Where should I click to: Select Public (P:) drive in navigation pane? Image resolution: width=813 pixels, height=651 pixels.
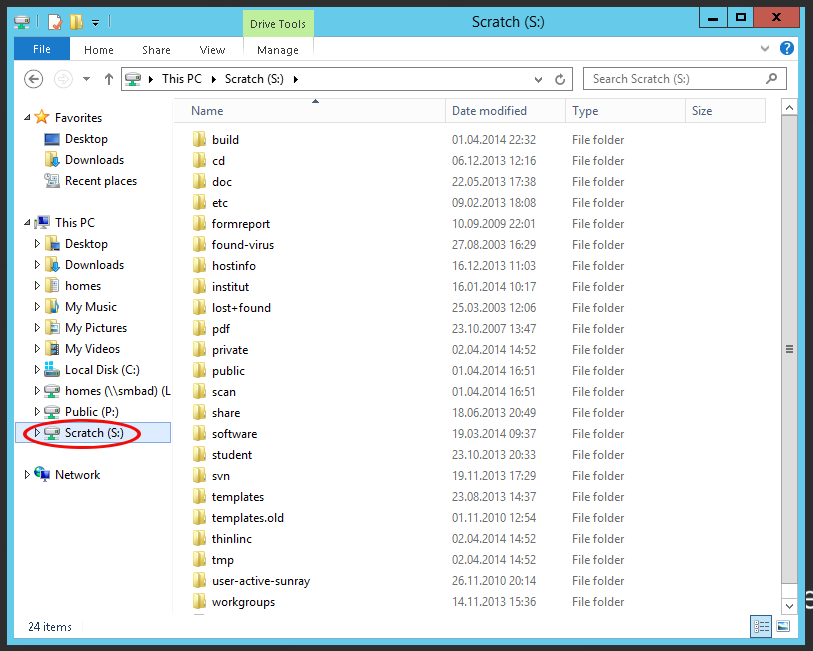click(91, 412)
